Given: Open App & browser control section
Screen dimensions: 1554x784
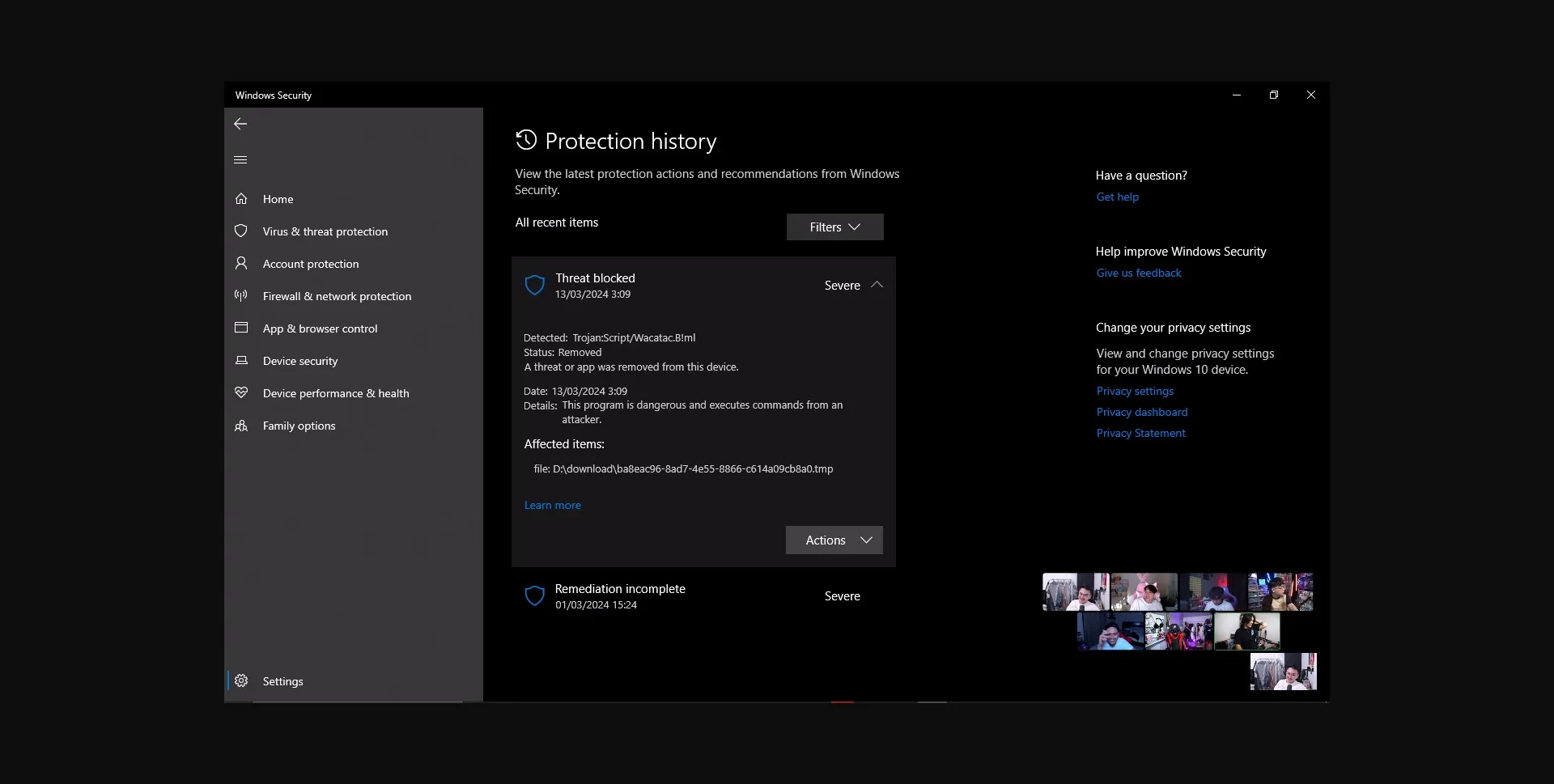Looking at the screenshot, I should click(320, 328).
